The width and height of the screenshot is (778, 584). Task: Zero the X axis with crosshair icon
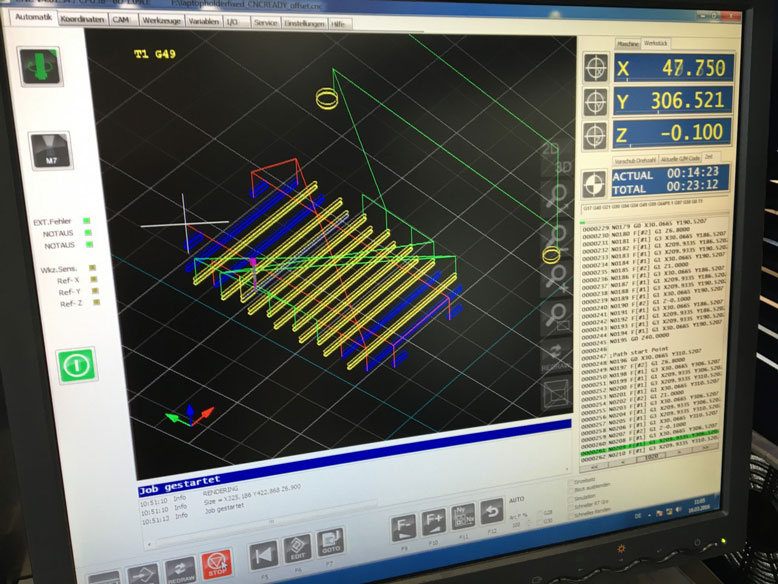595,67
